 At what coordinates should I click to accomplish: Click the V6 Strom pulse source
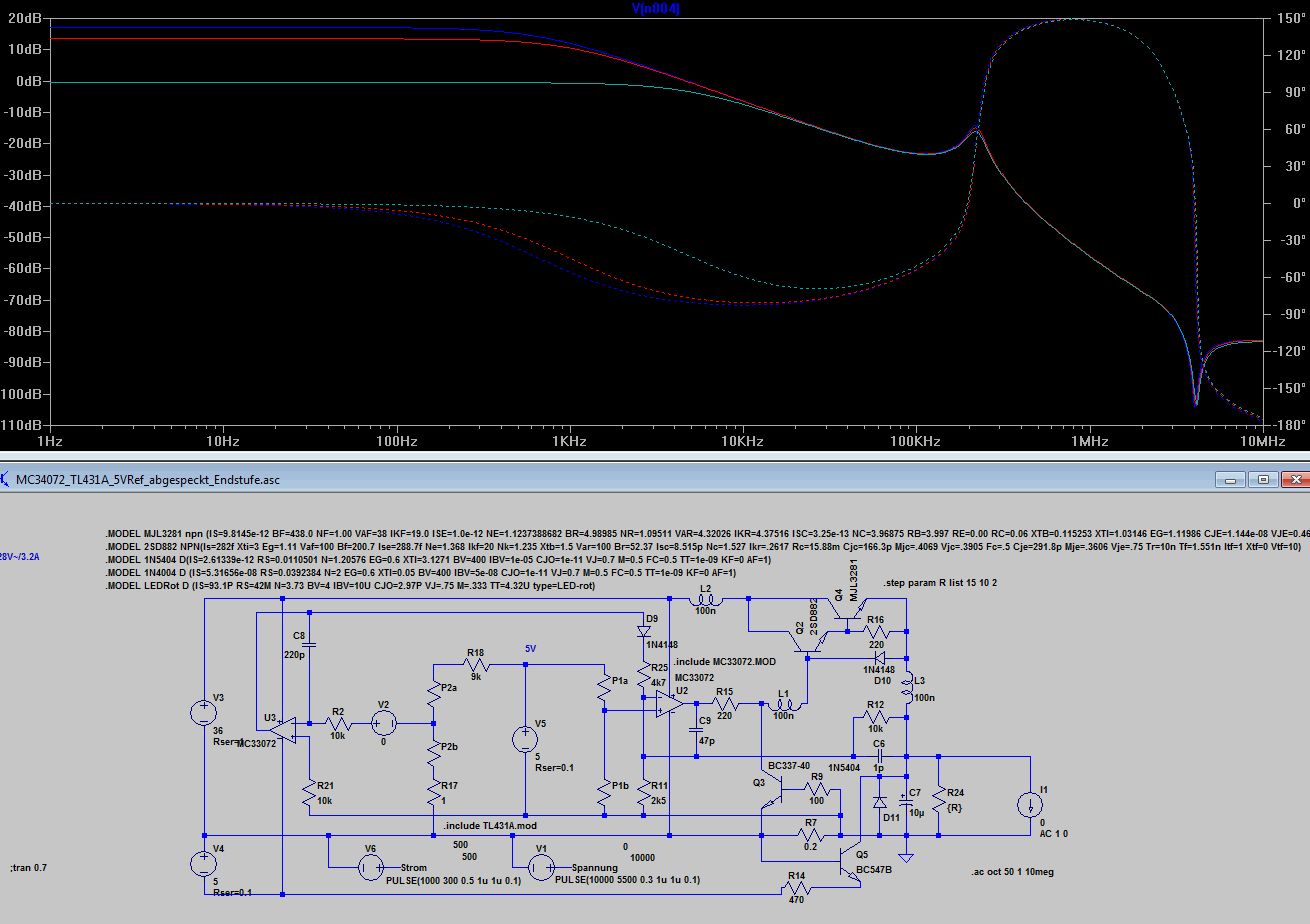pos(370,868)
